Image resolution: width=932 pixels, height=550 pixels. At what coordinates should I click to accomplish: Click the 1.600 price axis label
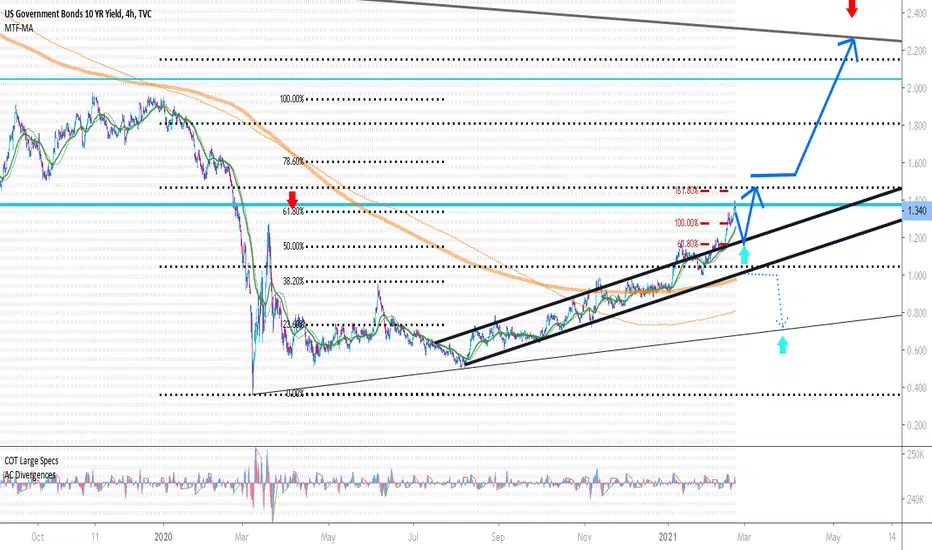coord(917,163)
